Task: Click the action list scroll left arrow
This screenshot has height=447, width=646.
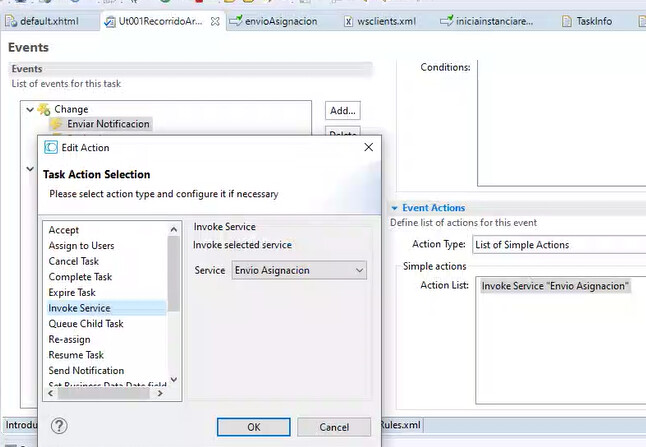Action: pos(51,393)
